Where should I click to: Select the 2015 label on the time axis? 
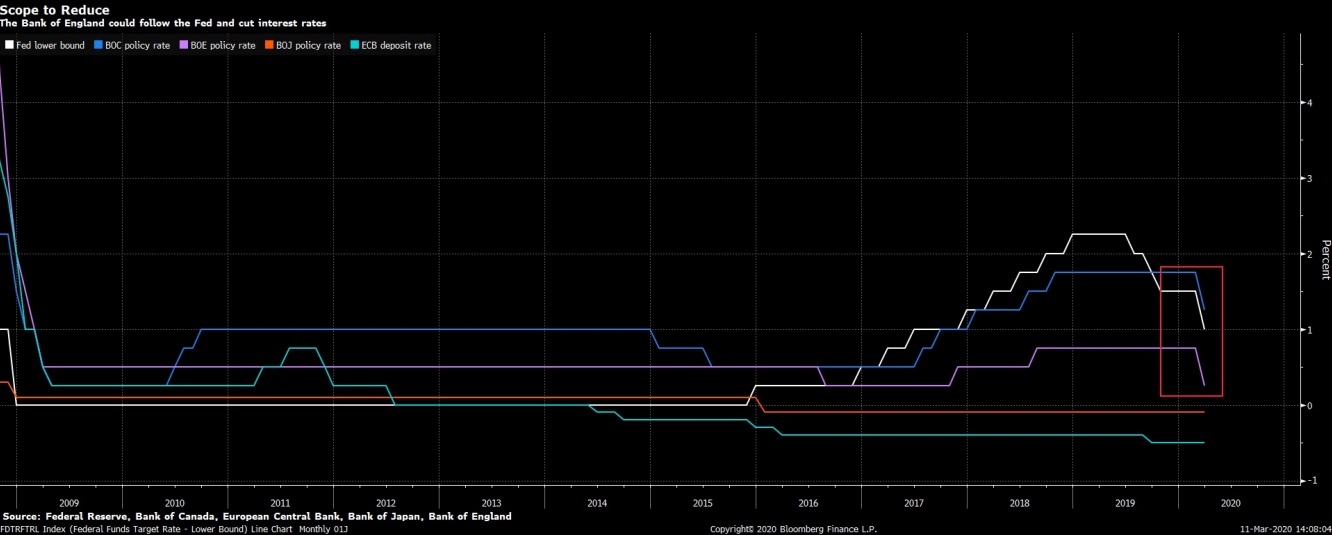pos(702,503)
